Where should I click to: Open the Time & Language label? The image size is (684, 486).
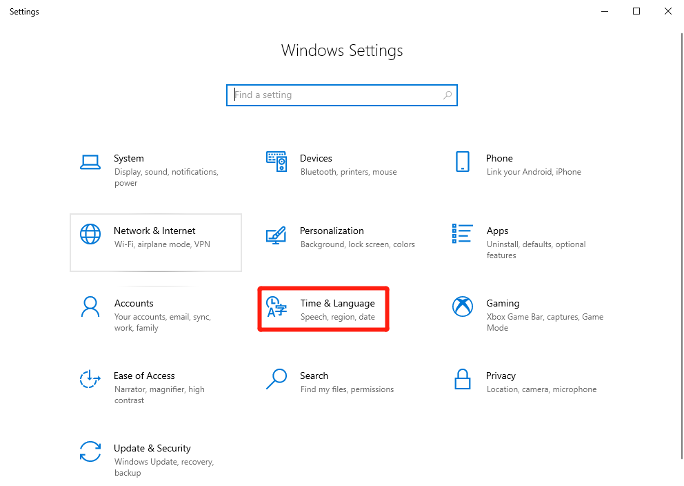click(x=337, y=303)
